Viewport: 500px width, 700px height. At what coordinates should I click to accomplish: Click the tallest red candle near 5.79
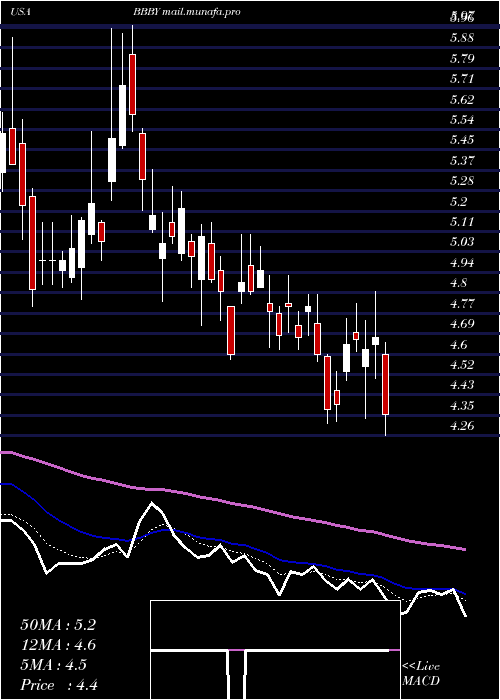click(x=132, y=84)
